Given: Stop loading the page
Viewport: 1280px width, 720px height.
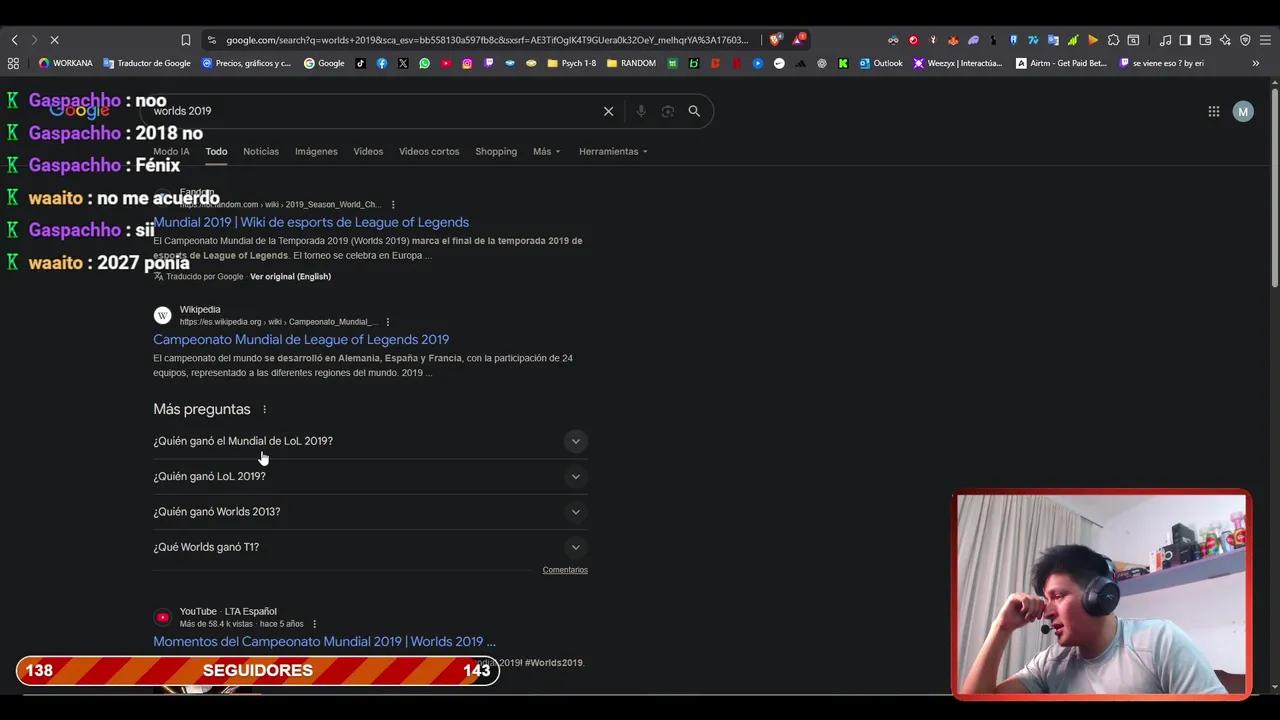Looking at the screenshot, I should [x=55, y=40].
